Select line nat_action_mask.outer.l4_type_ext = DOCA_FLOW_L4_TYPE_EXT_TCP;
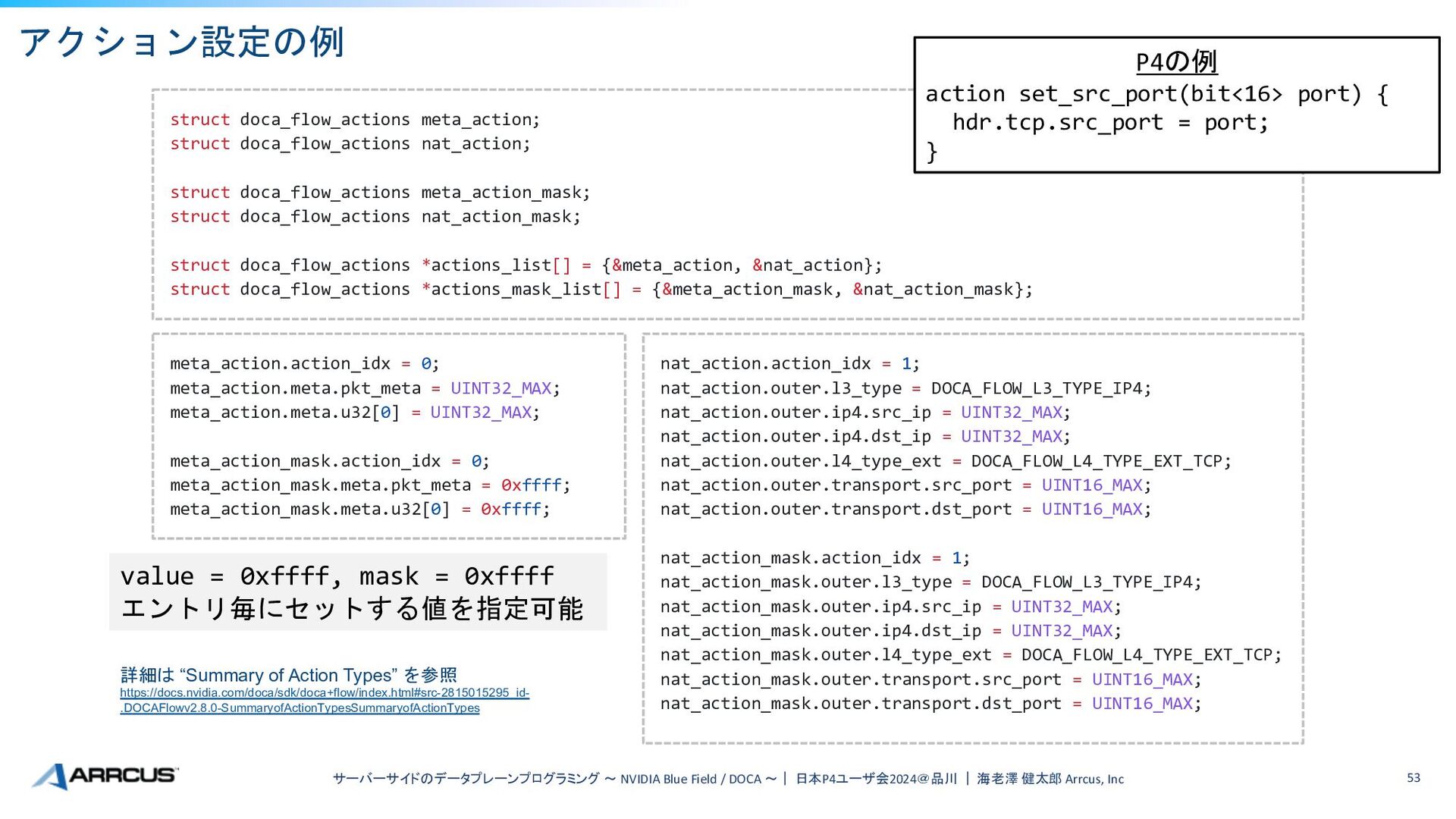This screenshot has height=819, width=1456. (x=971, y=655)
